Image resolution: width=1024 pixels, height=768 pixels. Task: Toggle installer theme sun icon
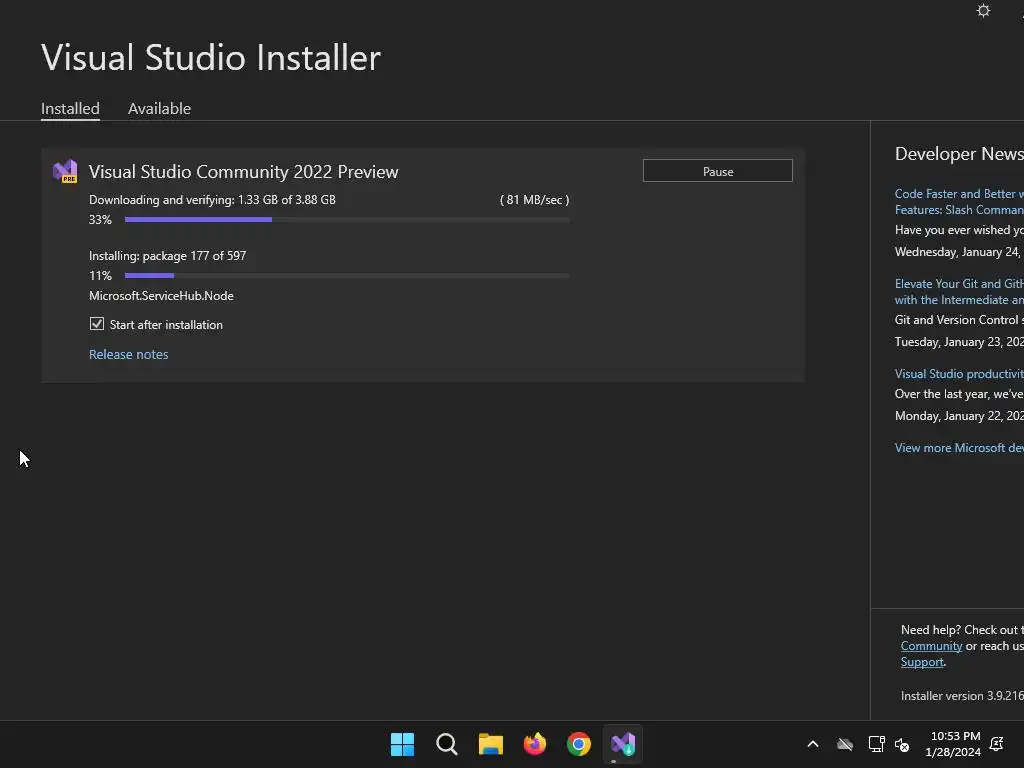tap(983, 10)
